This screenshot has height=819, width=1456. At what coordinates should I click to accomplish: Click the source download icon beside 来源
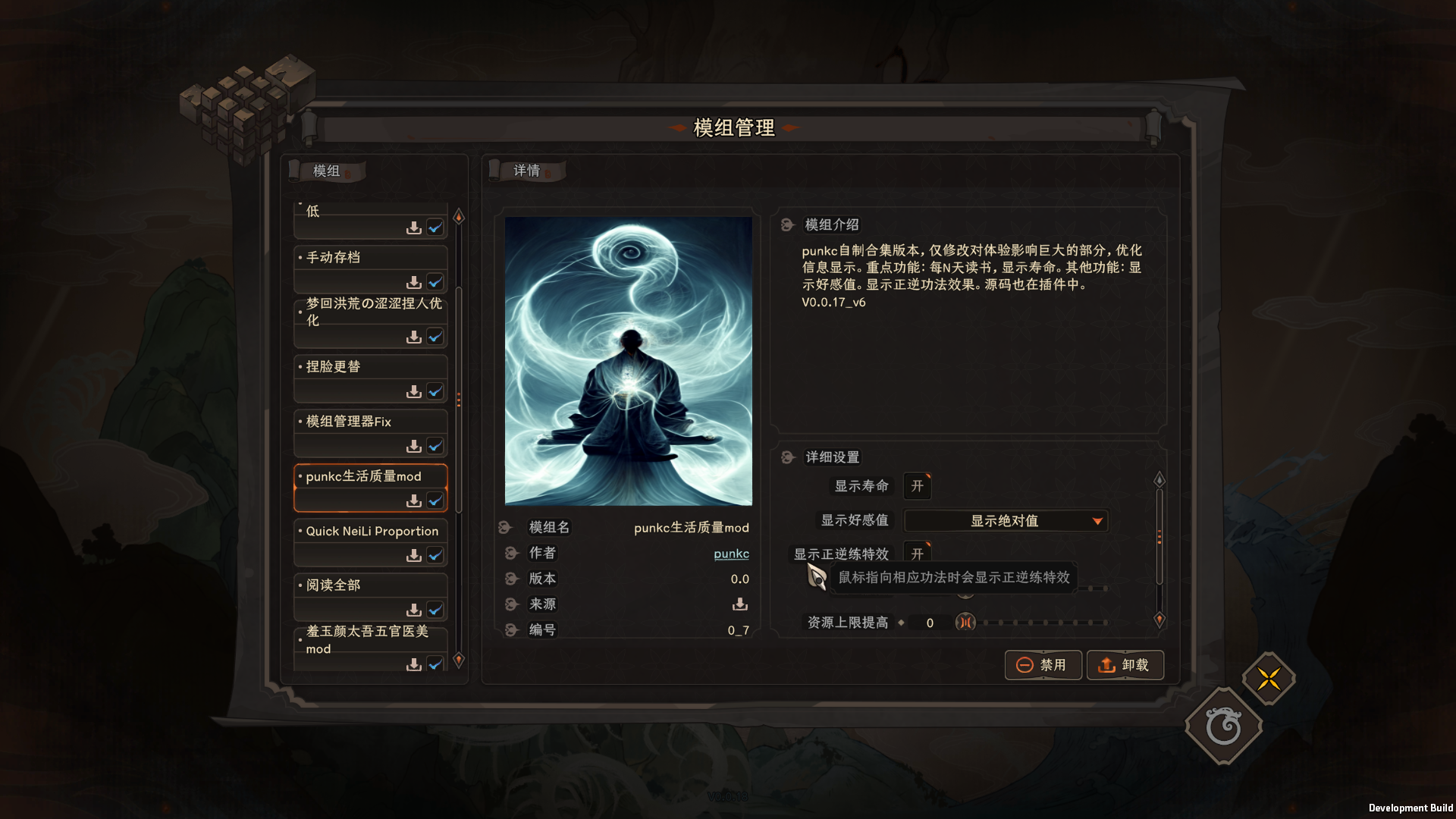click(x=739, y=604)
